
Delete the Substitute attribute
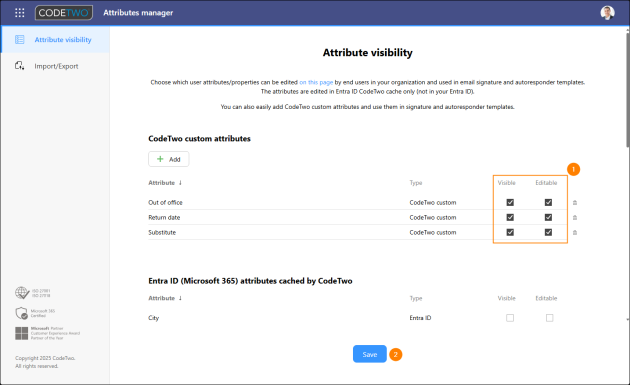click(575, 232)
